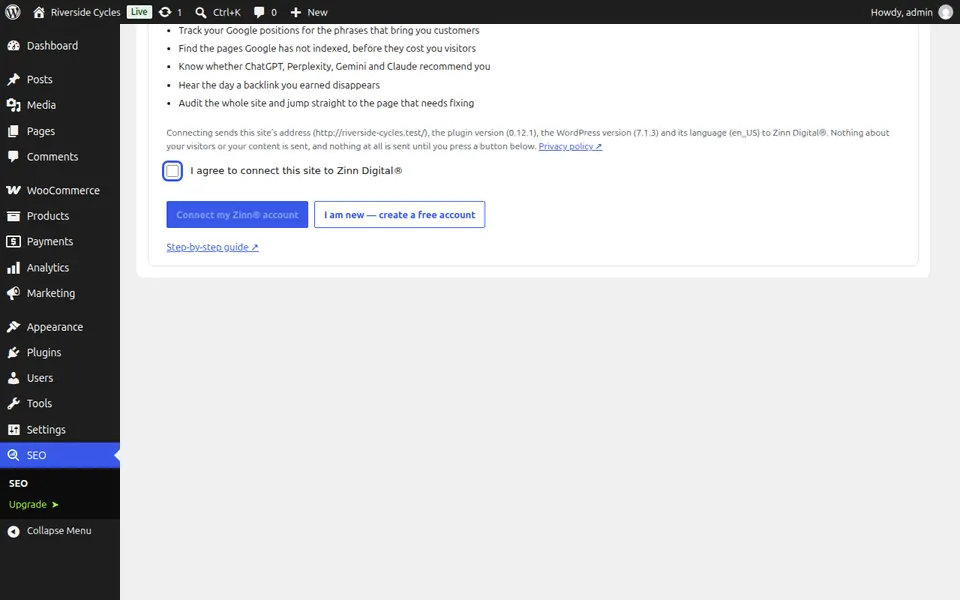The image size is (960, 600).
Task: Go to the Users menu
Action: [60, 378]
